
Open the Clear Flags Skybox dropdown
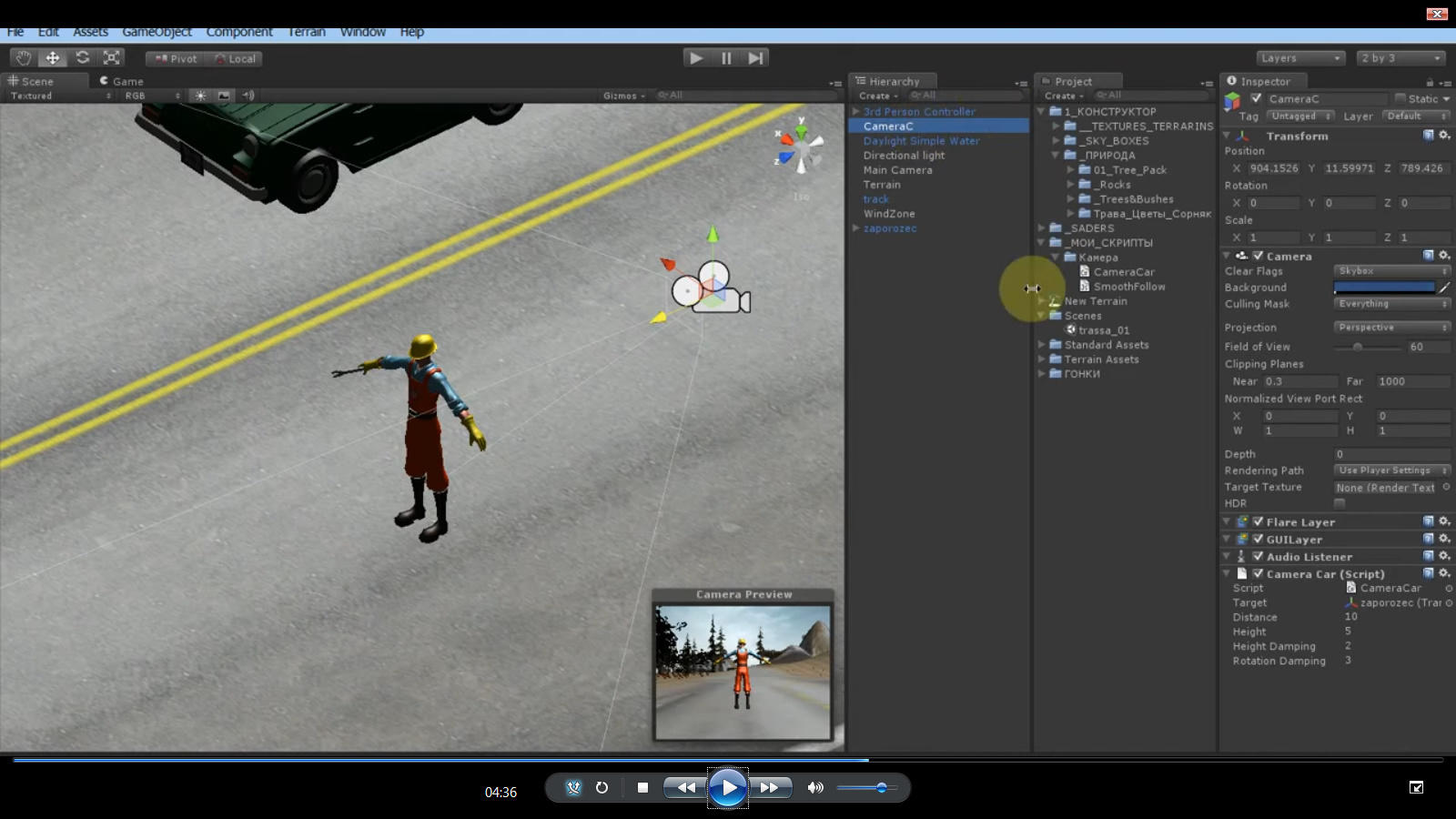click(x=1390, y=270)
